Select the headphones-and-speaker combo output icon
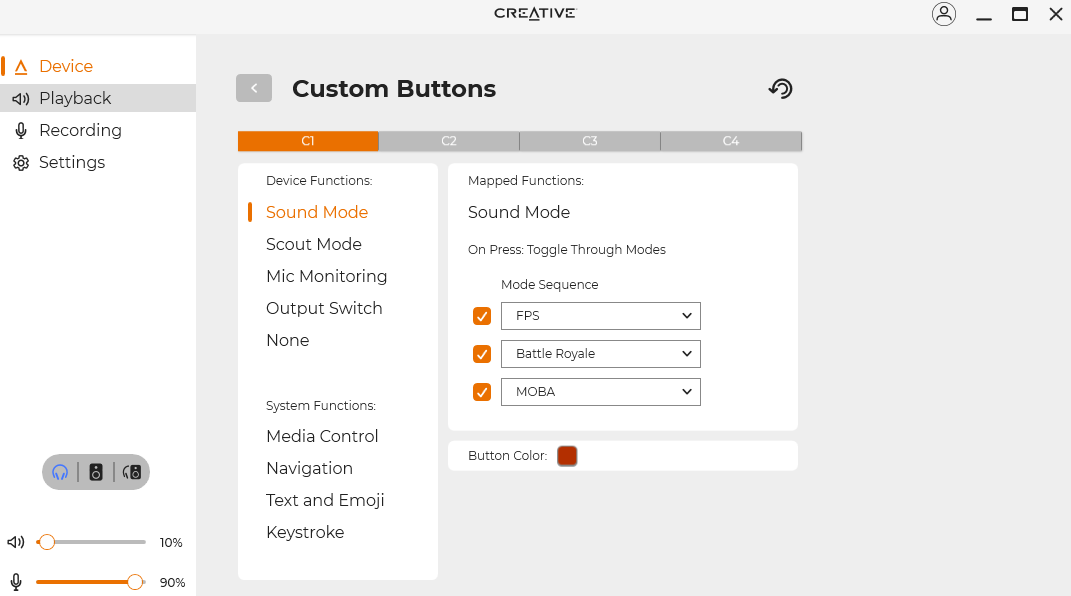The height and width of the screenshot is (596, 1071). 132,472
